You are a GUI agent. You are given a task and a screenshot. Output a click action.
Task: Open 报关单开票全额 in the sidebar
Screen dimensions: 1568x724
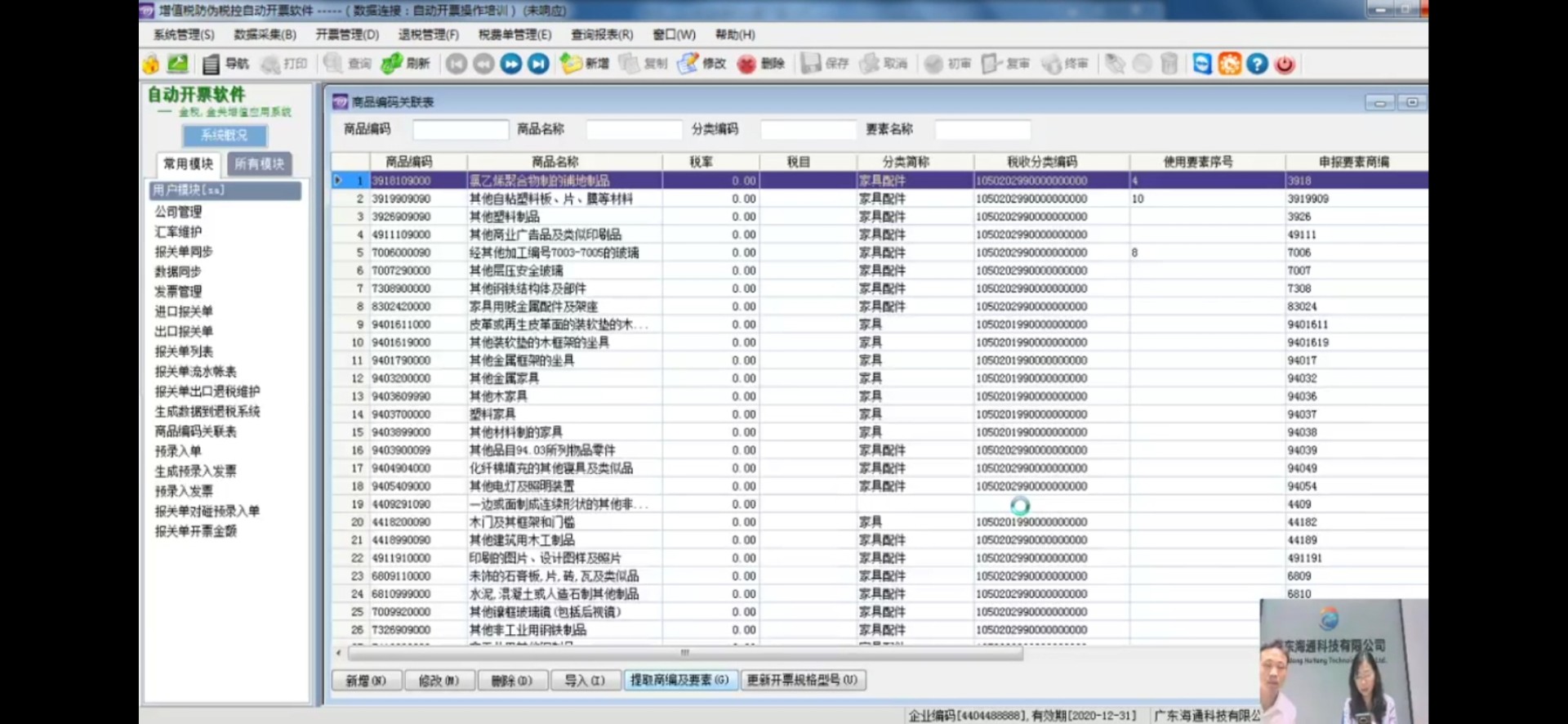click(x=196, y=531)
